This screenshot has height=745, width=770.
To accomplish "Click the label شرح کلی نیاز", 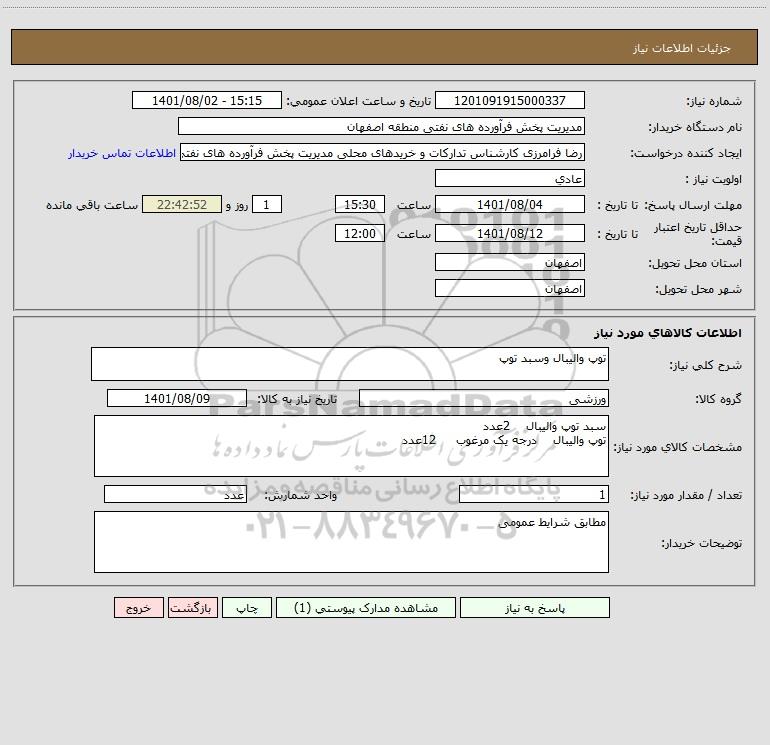I will tap(706, 365).
